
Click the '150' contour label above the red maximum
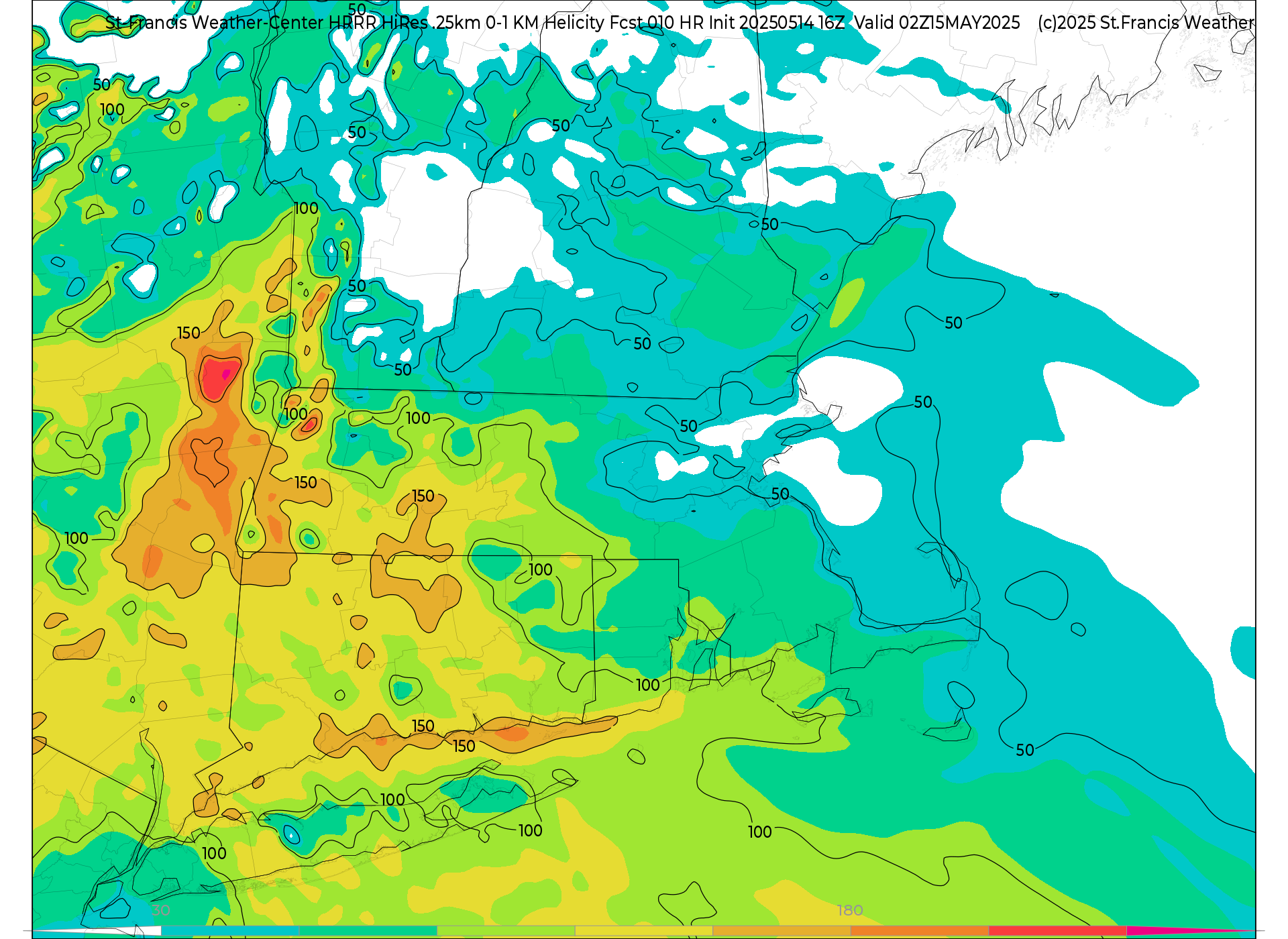click(189, 333)
